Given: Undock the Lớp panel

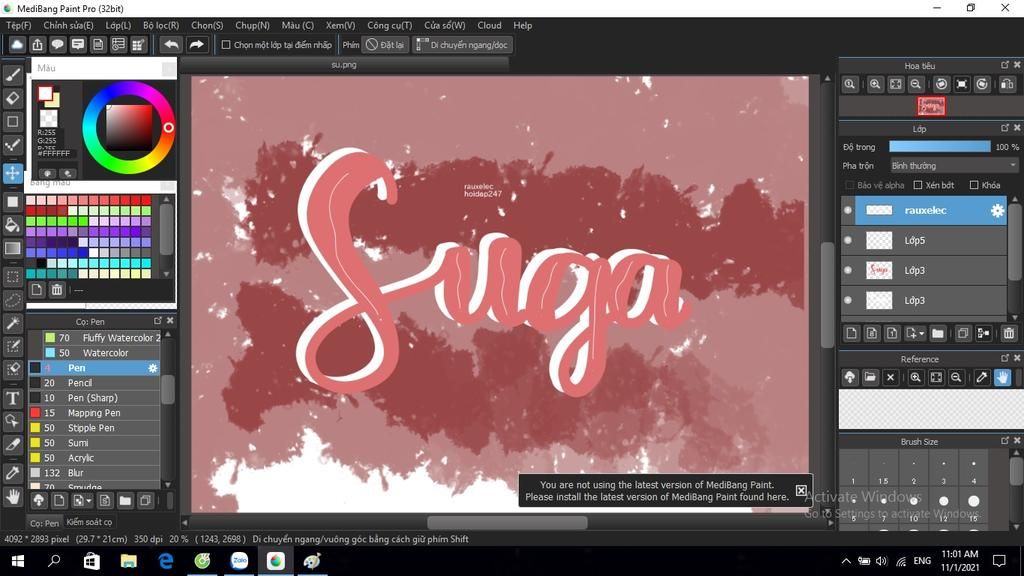Looking at the screenshot, I should (x=1005, y=128).
